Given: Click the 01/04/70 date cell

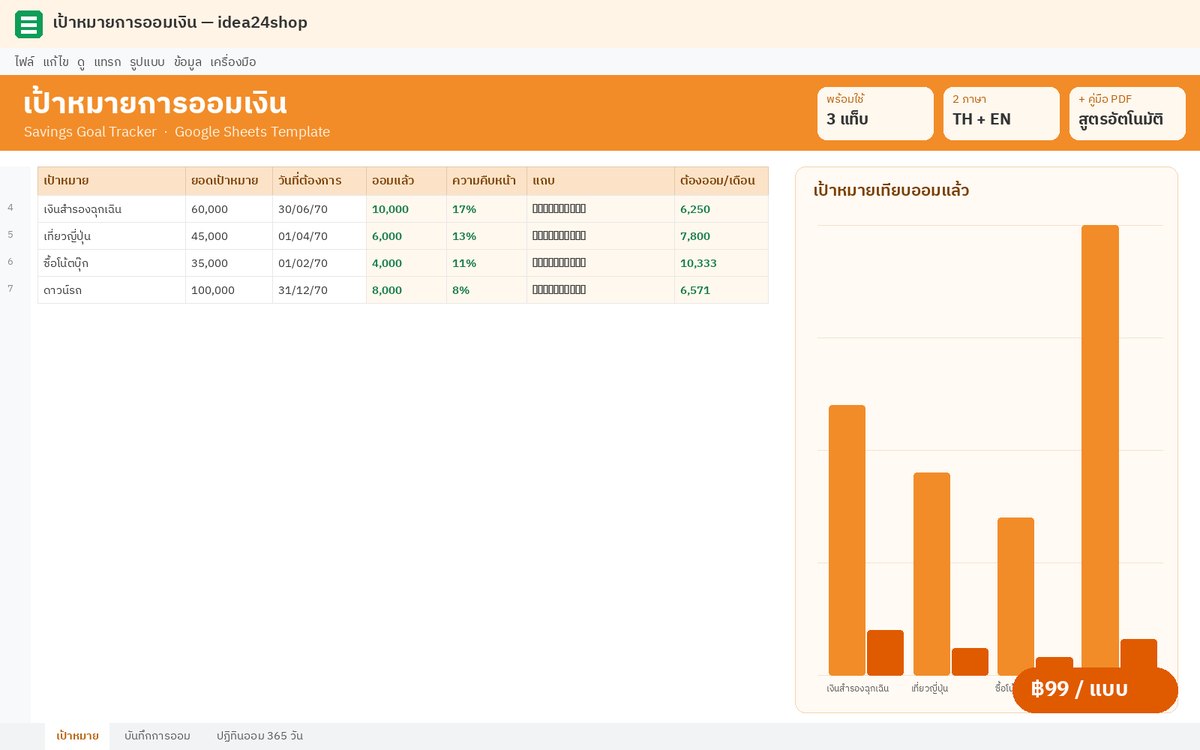Looking at the screenshot, I should coord(319,236).
